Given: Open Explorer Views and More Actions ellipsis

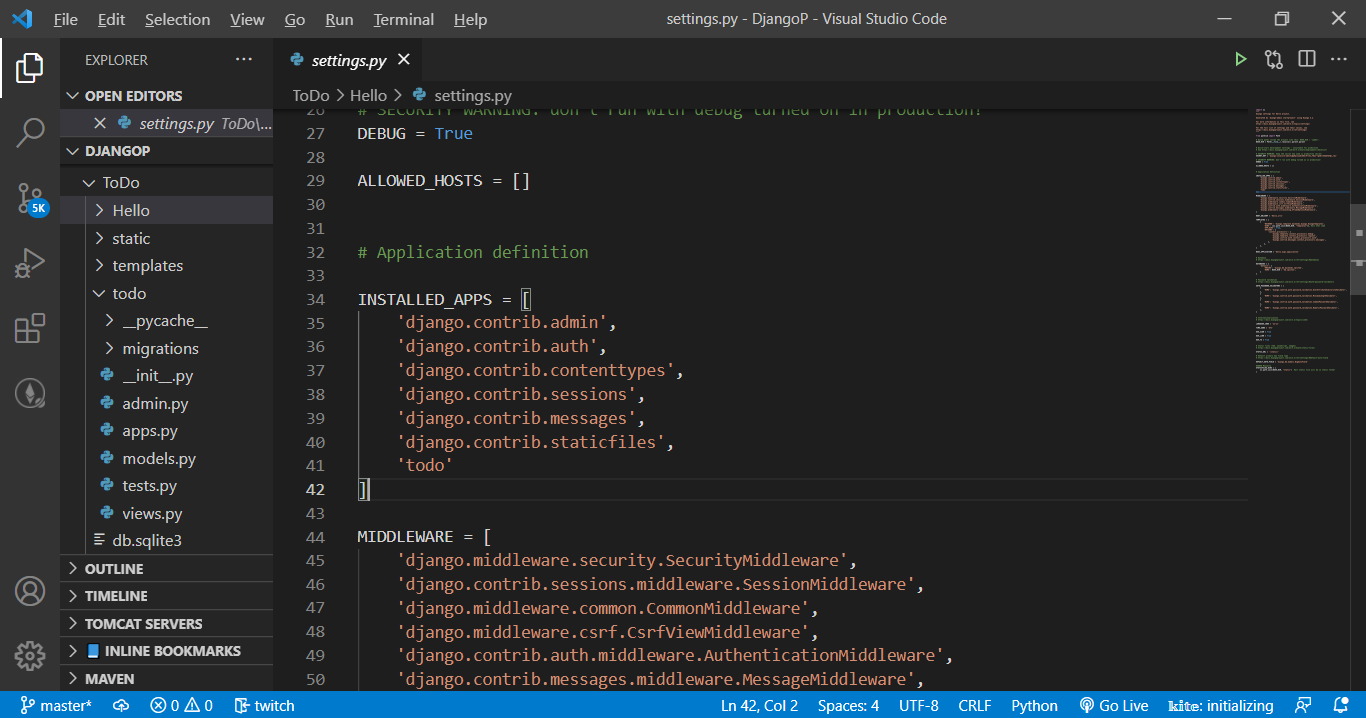Looking at the screenshot, I should pos(244,60).
